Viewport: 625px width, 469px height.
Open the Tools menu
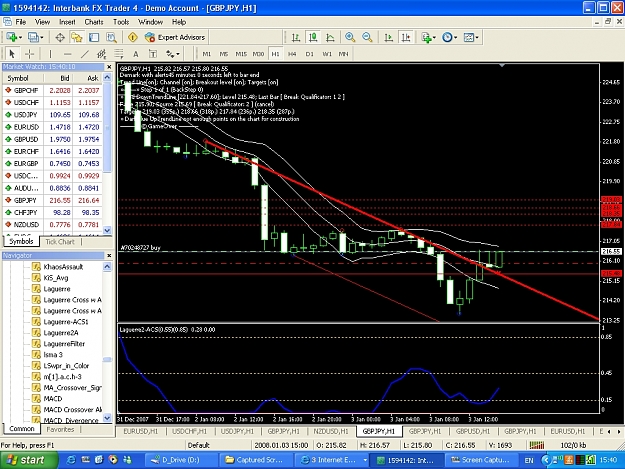point(121,22)
